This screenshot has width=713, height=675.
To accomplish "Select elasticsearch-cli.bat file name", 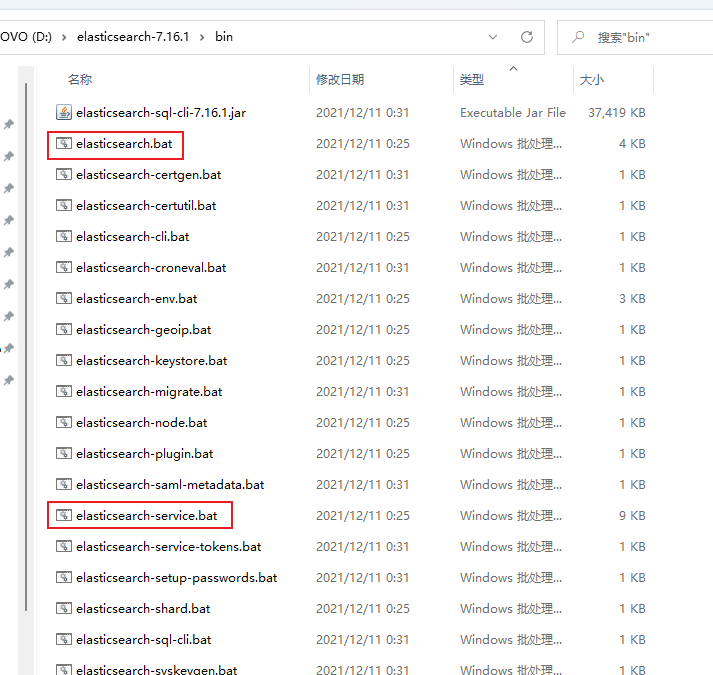I will (132, 237).
